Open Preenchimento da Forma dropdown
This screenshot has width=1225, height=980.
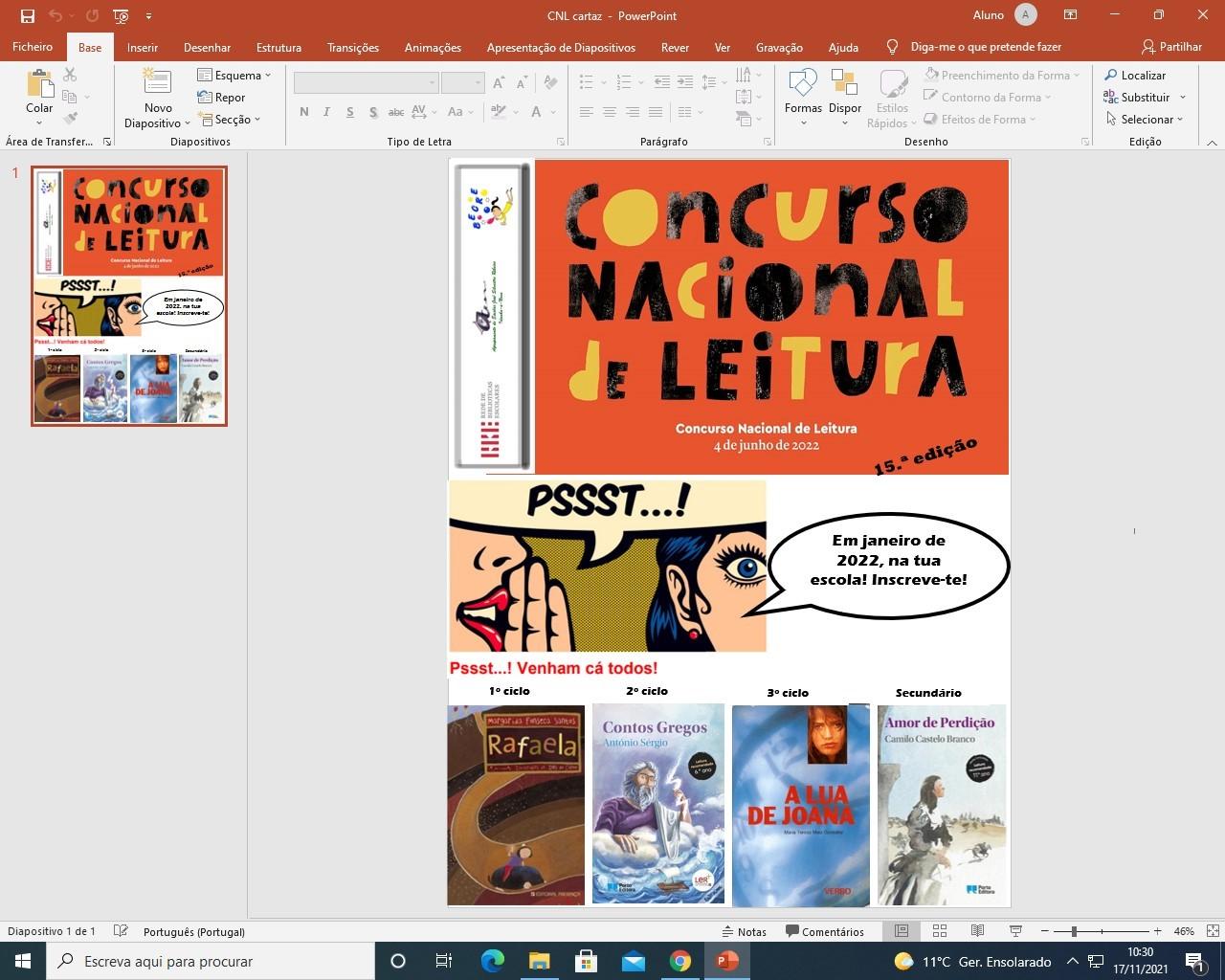pyautogui.click(x=1002, y=75)
